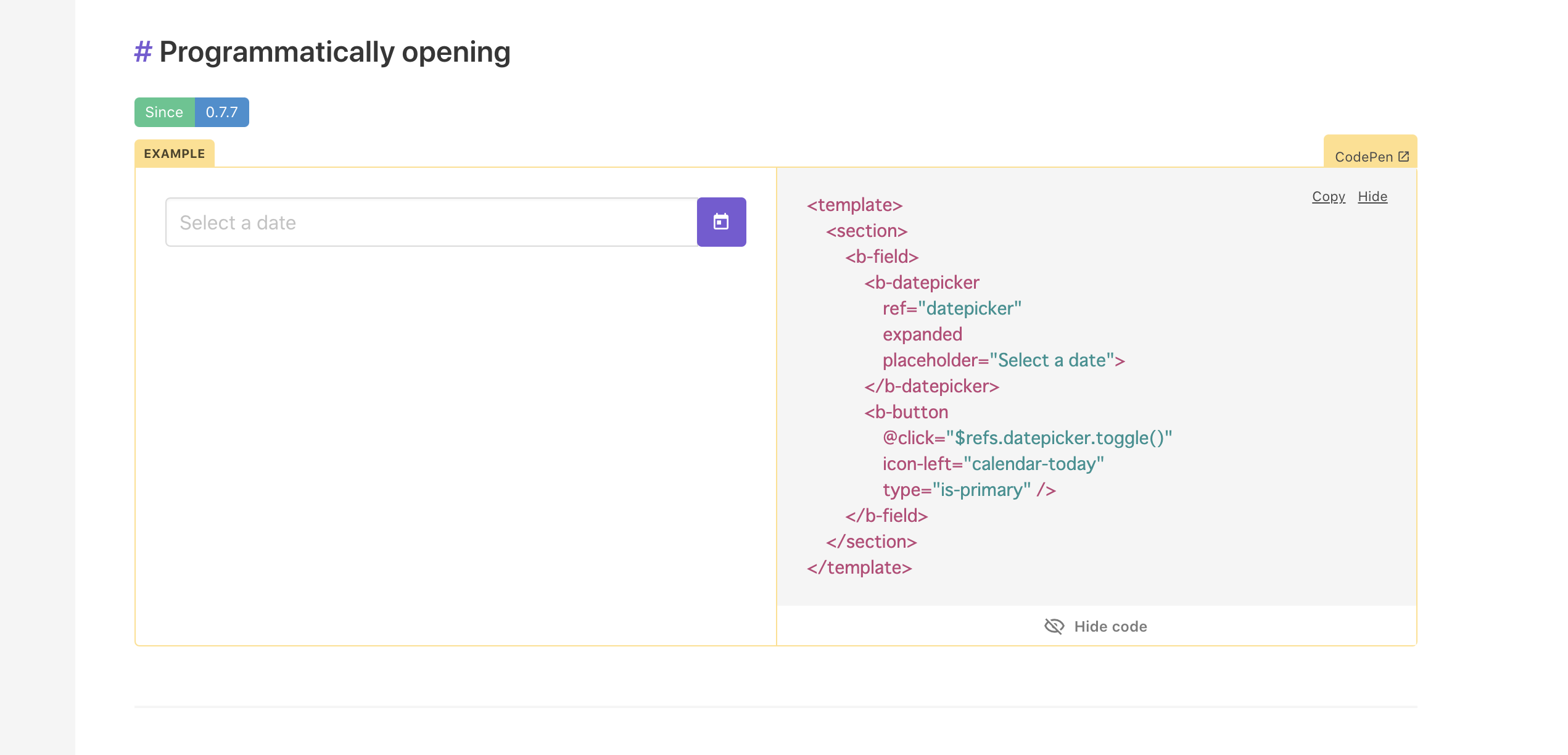Click the purple # anchor symbol
Viewport: 1568px width, 755px height.
[x=142, y=52]
